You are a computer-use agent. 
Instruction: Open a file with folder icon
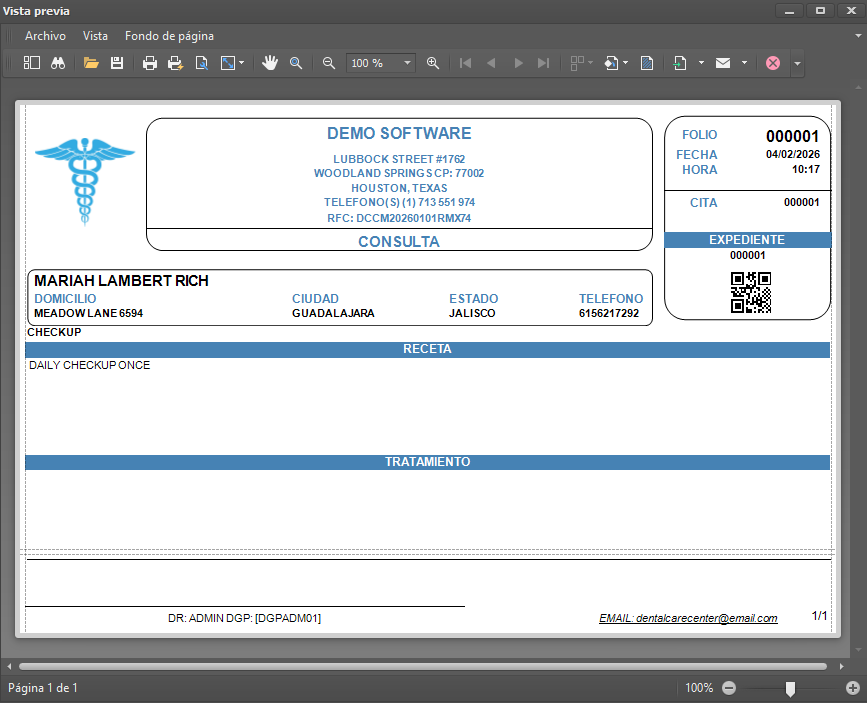[x=91, y=63]
